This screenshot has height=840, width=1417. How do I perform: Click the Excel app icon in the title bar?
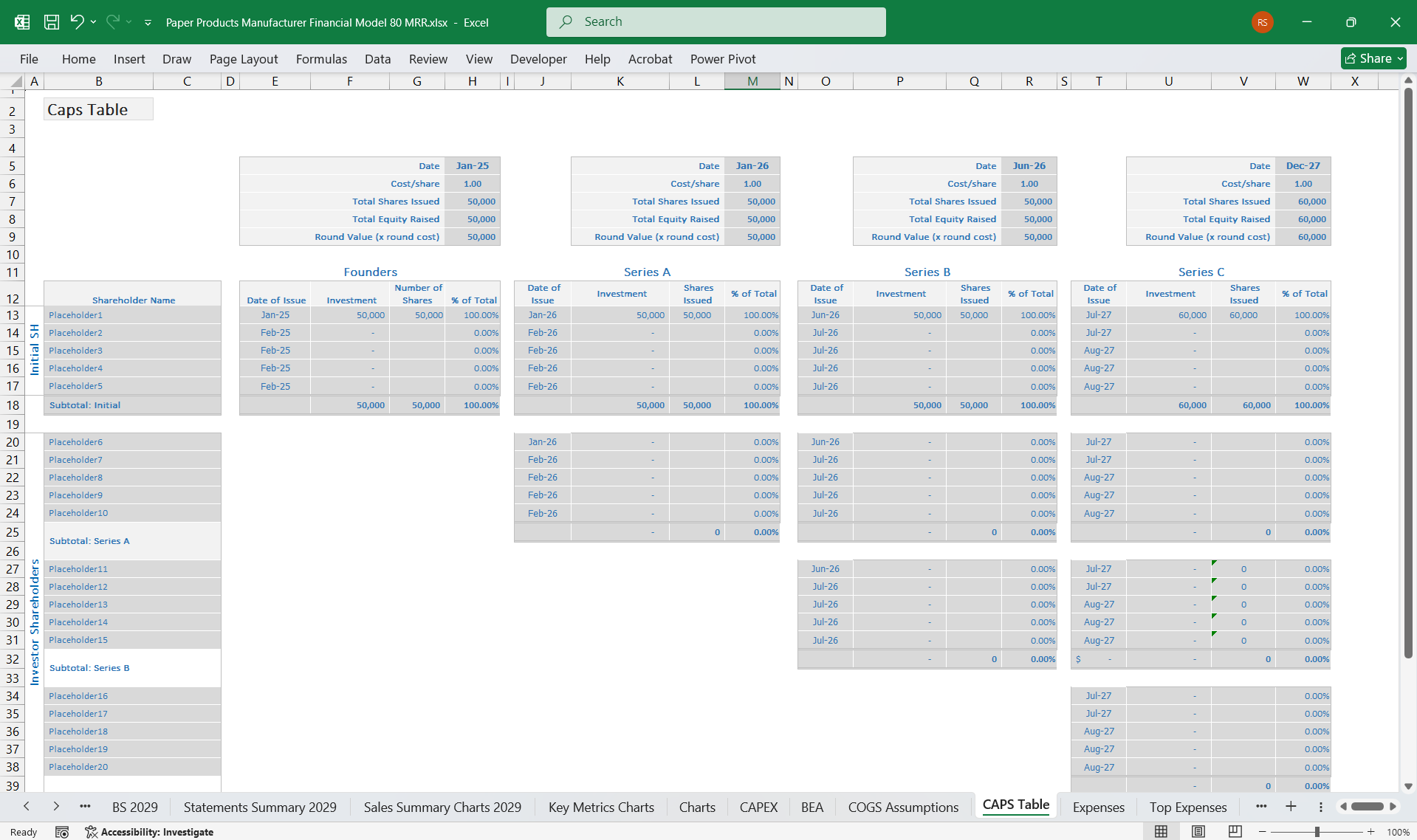pos(21,22)
